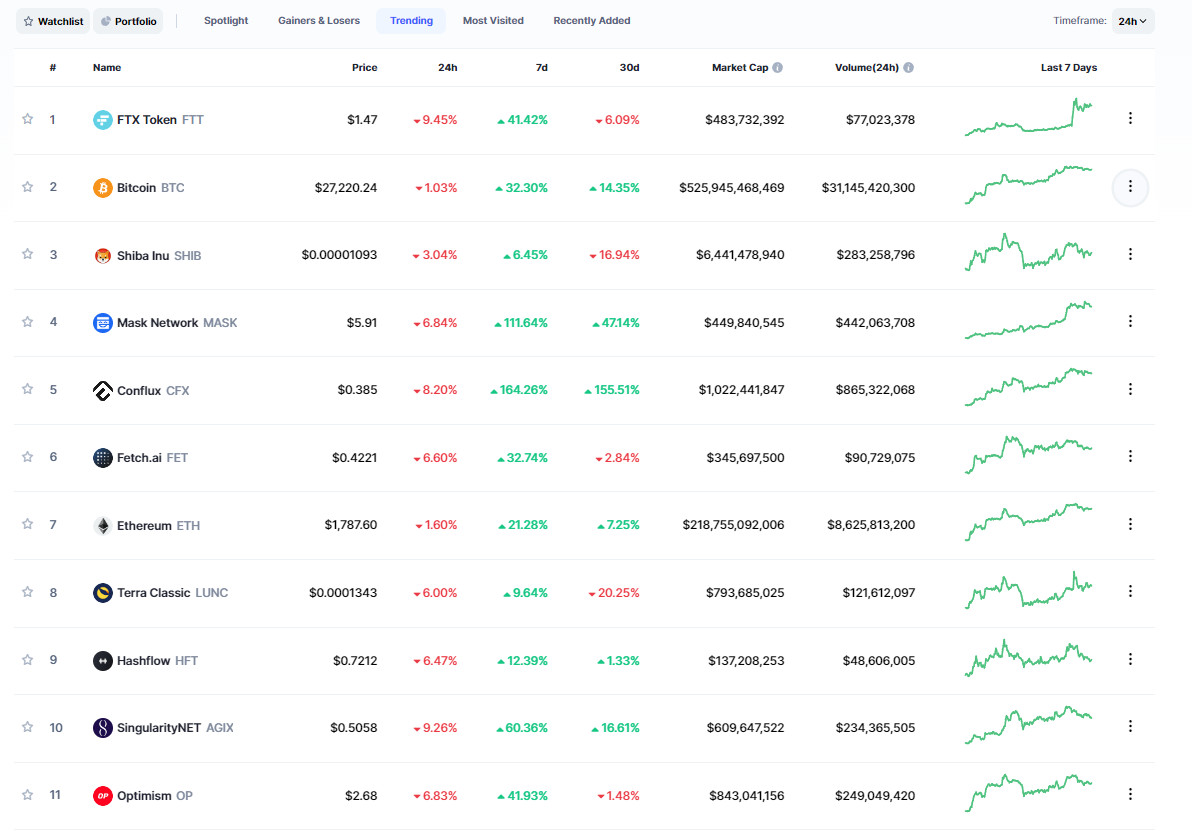Switch to the Gainers & Losers tab
Screen dimensions: 1192x837
(319, 21)
